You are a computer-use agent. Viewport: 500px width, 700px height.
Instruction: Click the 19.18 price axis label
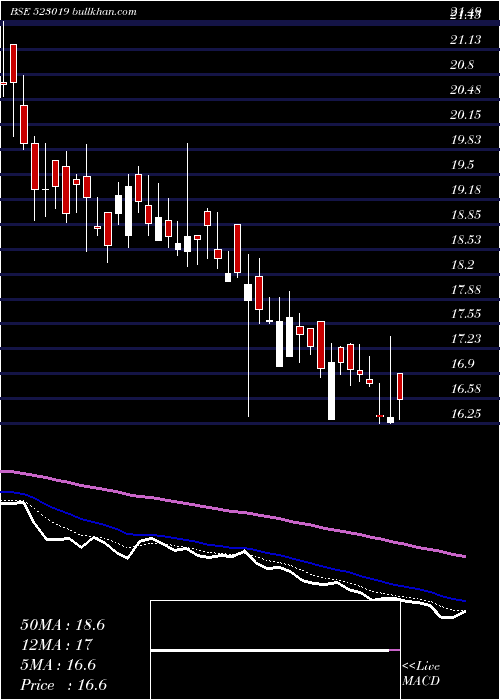[466, 190]
